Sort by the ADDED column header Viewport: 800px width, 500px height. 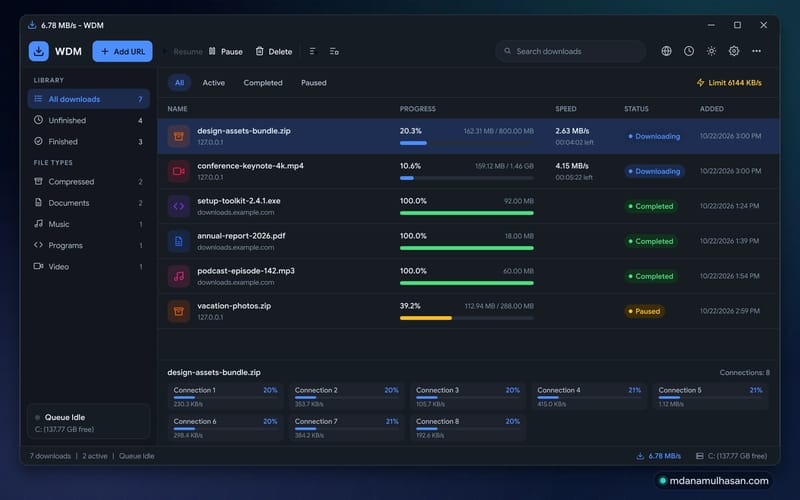[x=712, y=109]
